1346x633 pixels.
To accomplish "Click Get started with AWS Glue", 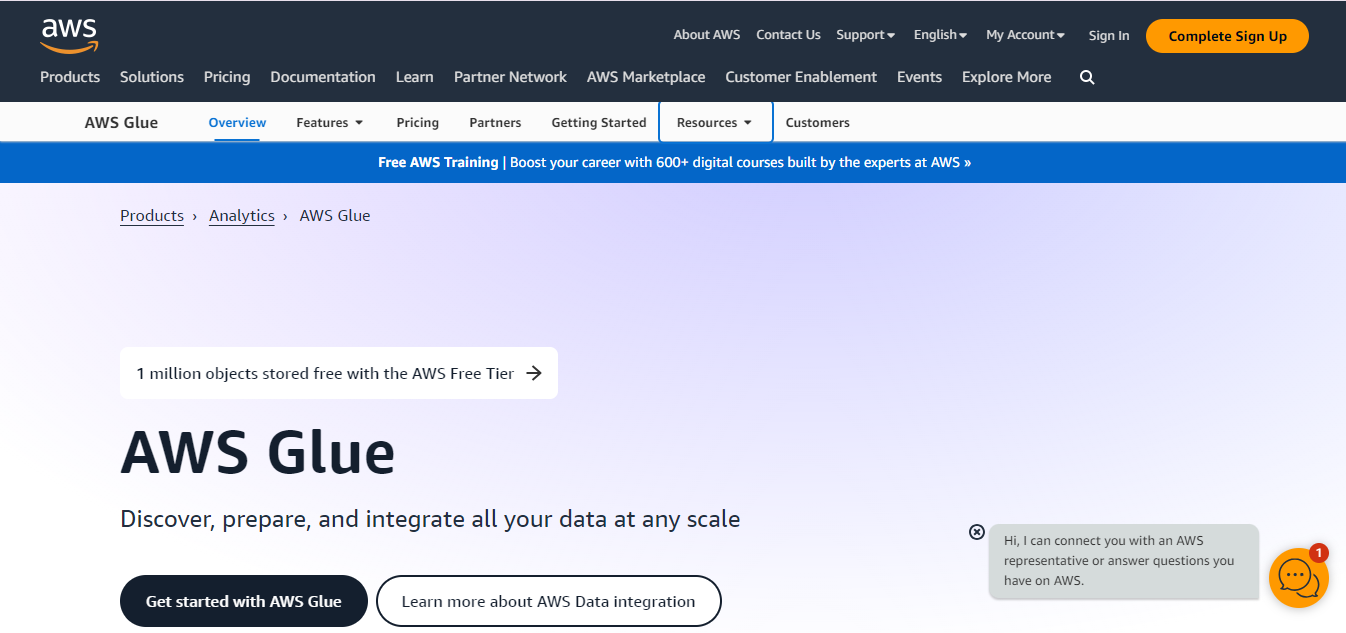I will click(x=244, y=601).
